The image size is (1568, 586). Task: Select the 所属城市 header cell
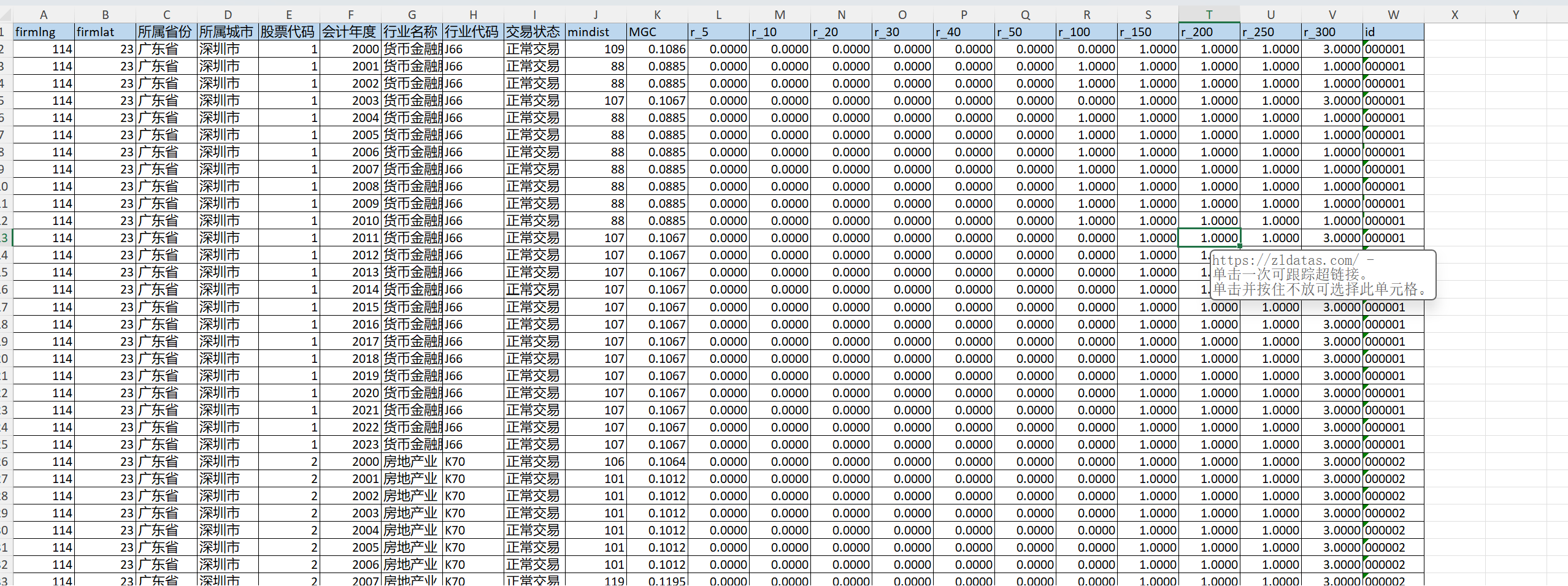pyautogui.click(x=228, y=32)
